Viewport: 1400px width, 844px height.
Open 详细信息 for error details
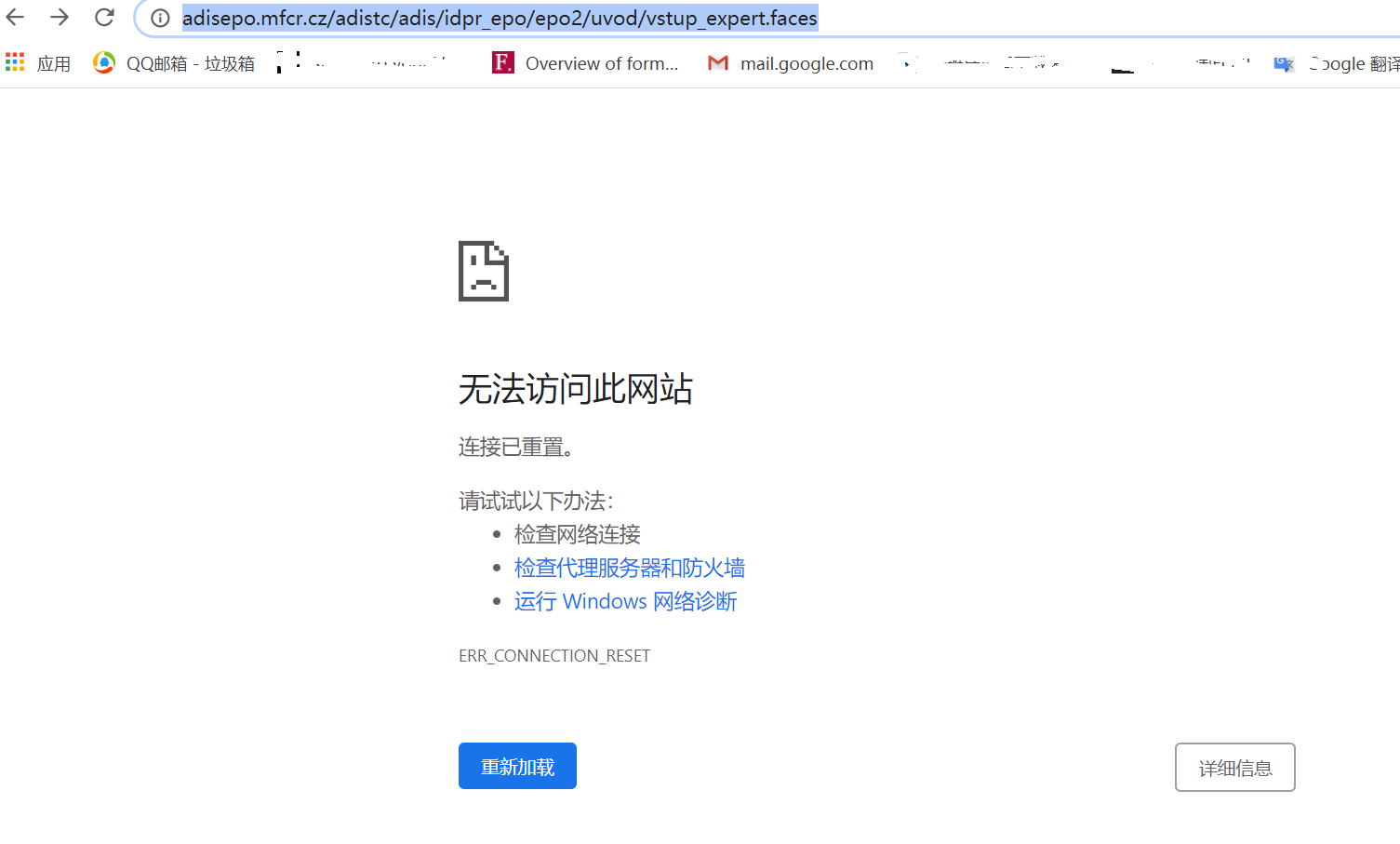[x=1234, y=766]
